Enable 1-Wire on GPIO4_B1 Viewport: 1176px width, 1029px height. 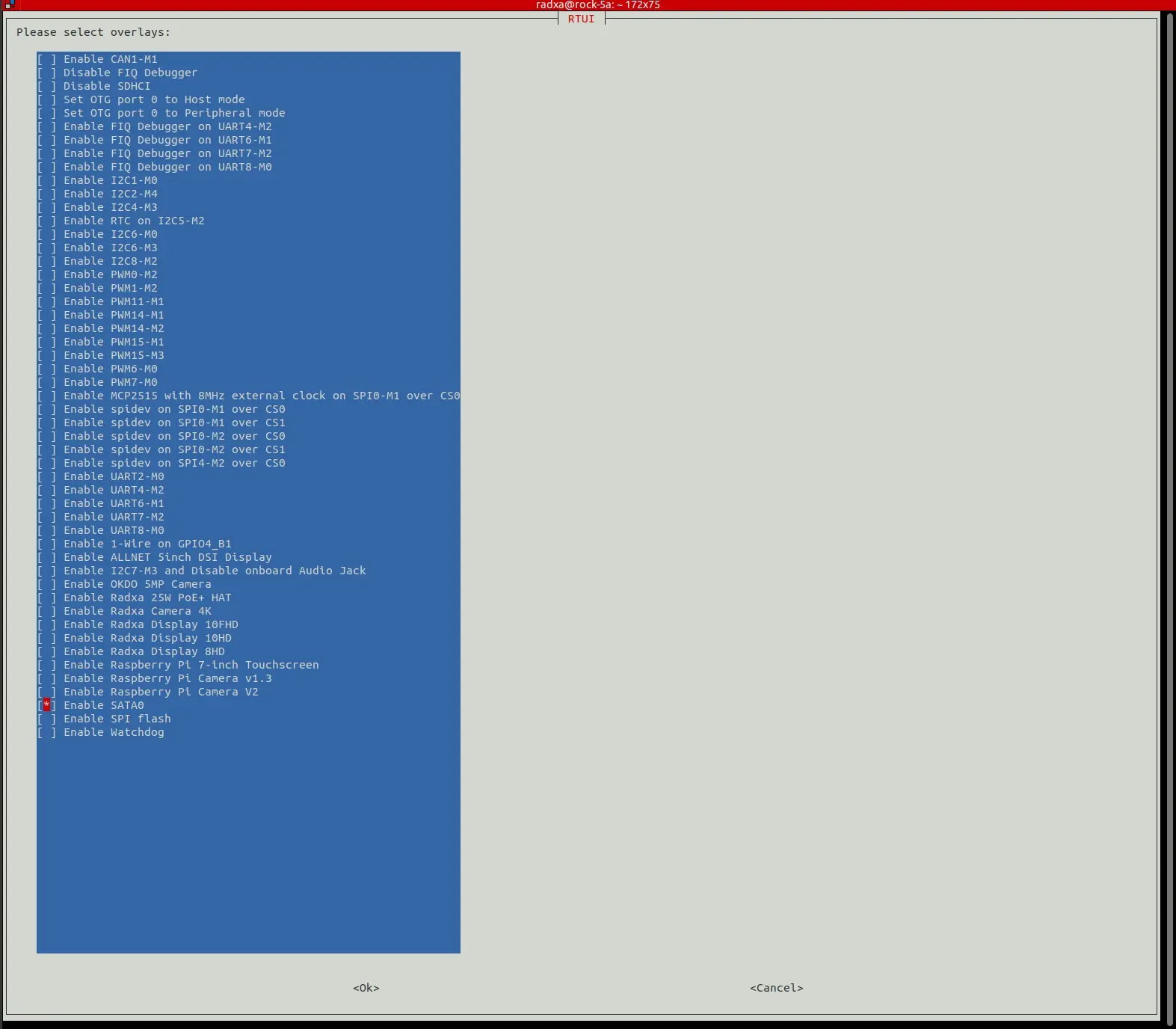click(x=46, y=544)
